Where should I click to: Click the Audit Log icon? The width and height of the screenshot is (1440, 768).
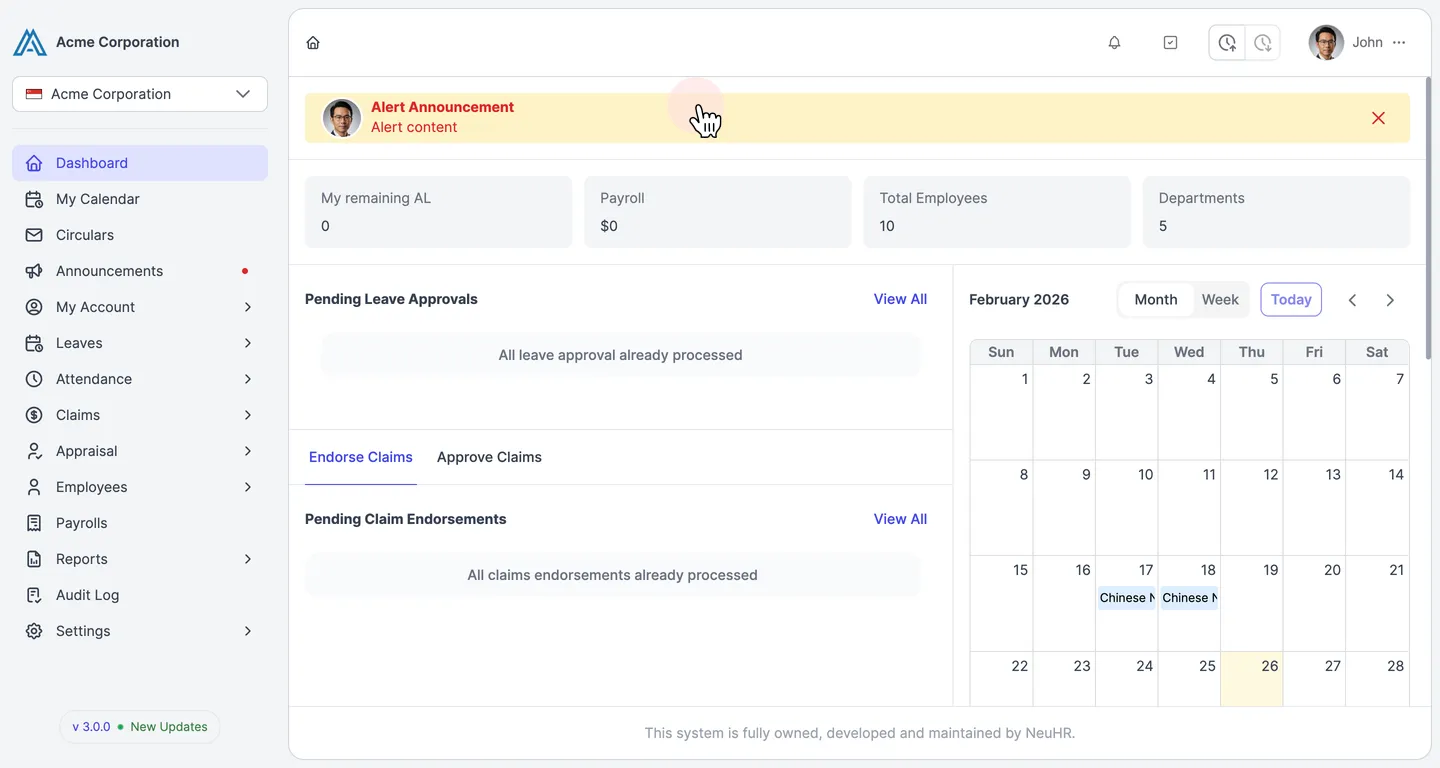[x=34, y=595]
